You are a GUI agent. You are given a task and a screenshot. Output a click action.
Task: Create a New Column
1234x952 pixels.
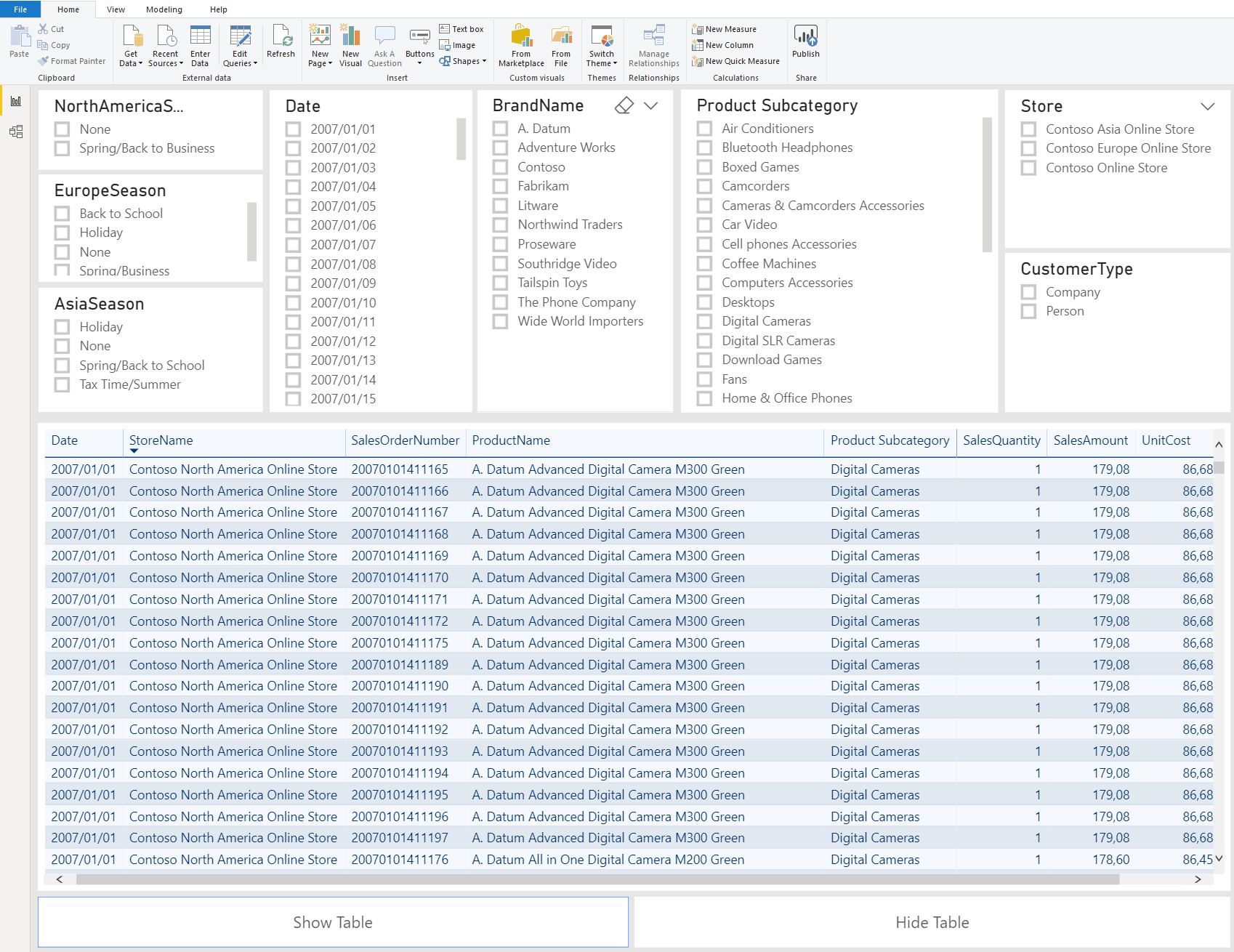coord(722,45)
